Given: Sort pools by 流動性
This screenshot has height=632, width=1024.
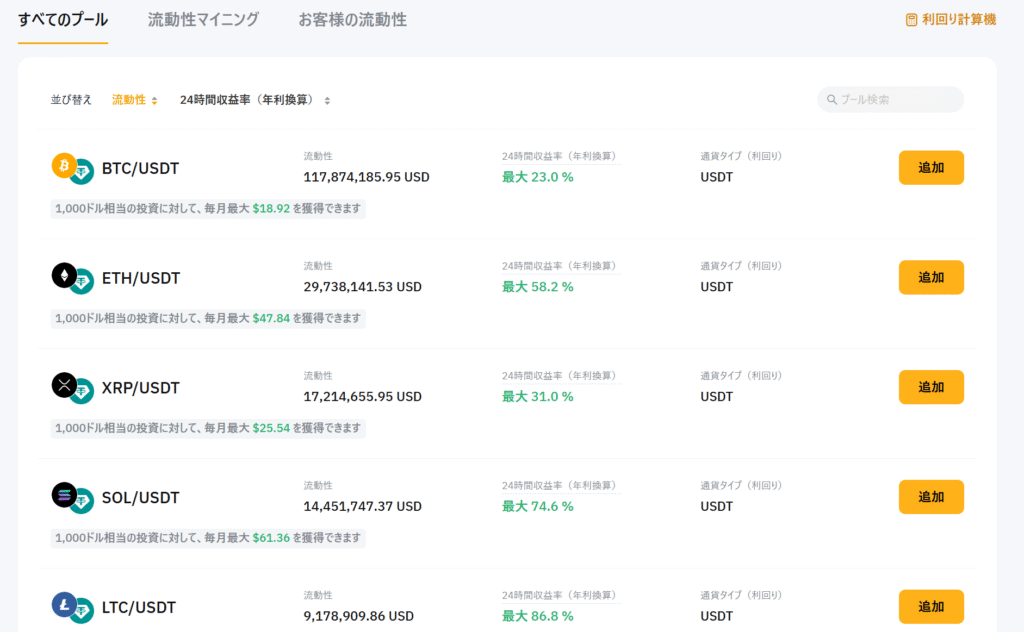Looking at the screenshot, I should tap(135, 100).
